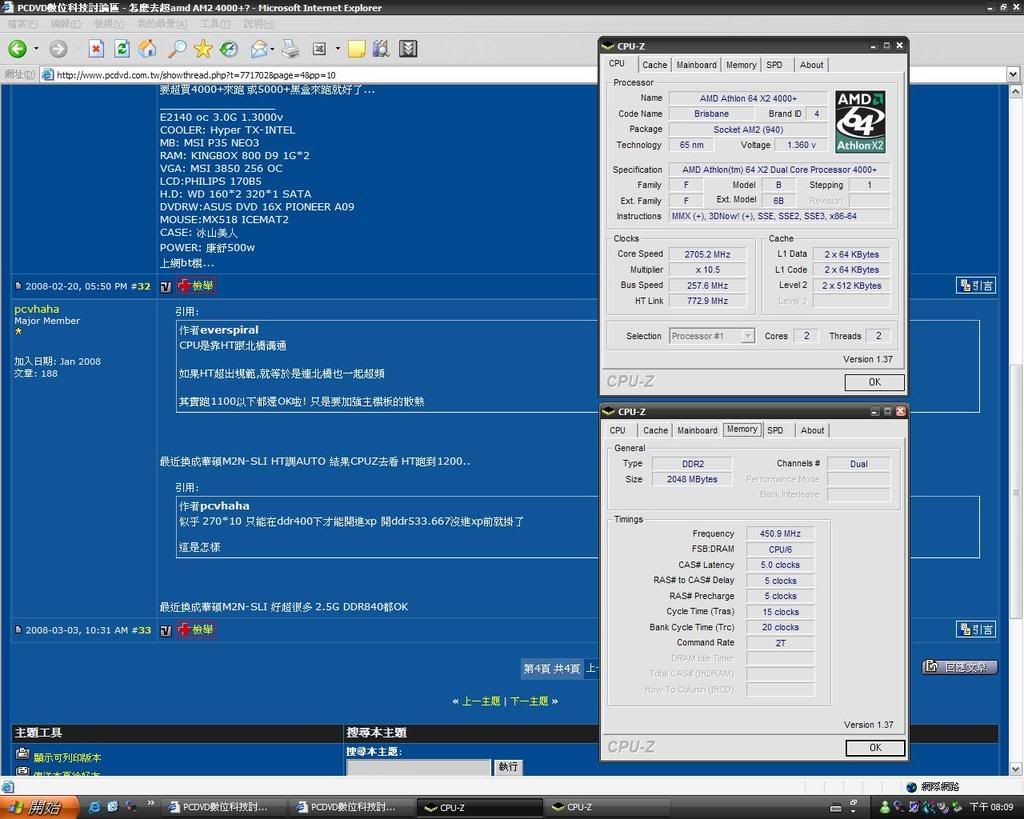Print the page using the printer icon
Image resolution: width=1024 pixels, height=819 pixels.
coord(290,48)
